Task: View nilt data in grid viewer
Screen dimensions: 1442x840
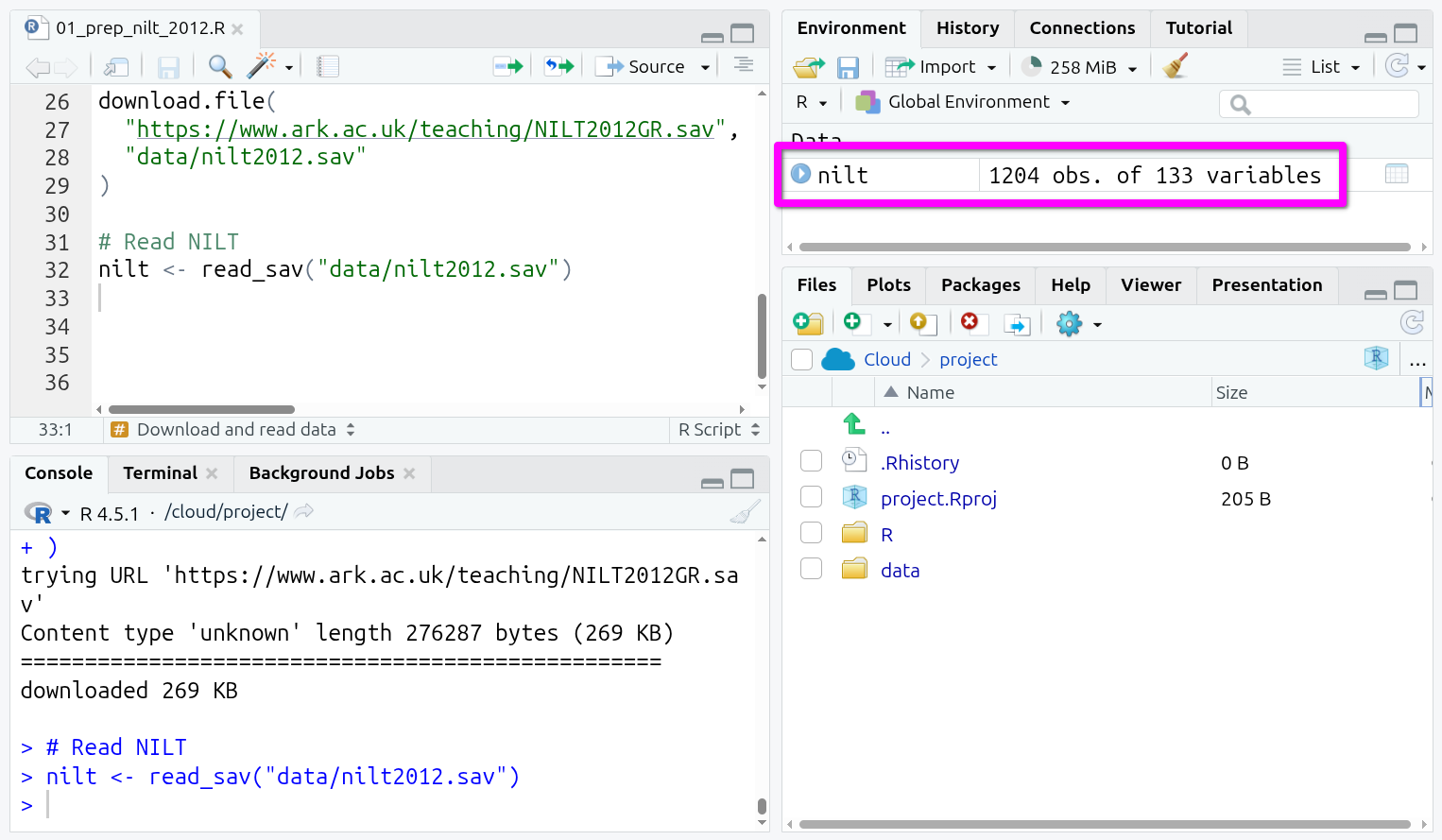Action: click(1396, 174)
